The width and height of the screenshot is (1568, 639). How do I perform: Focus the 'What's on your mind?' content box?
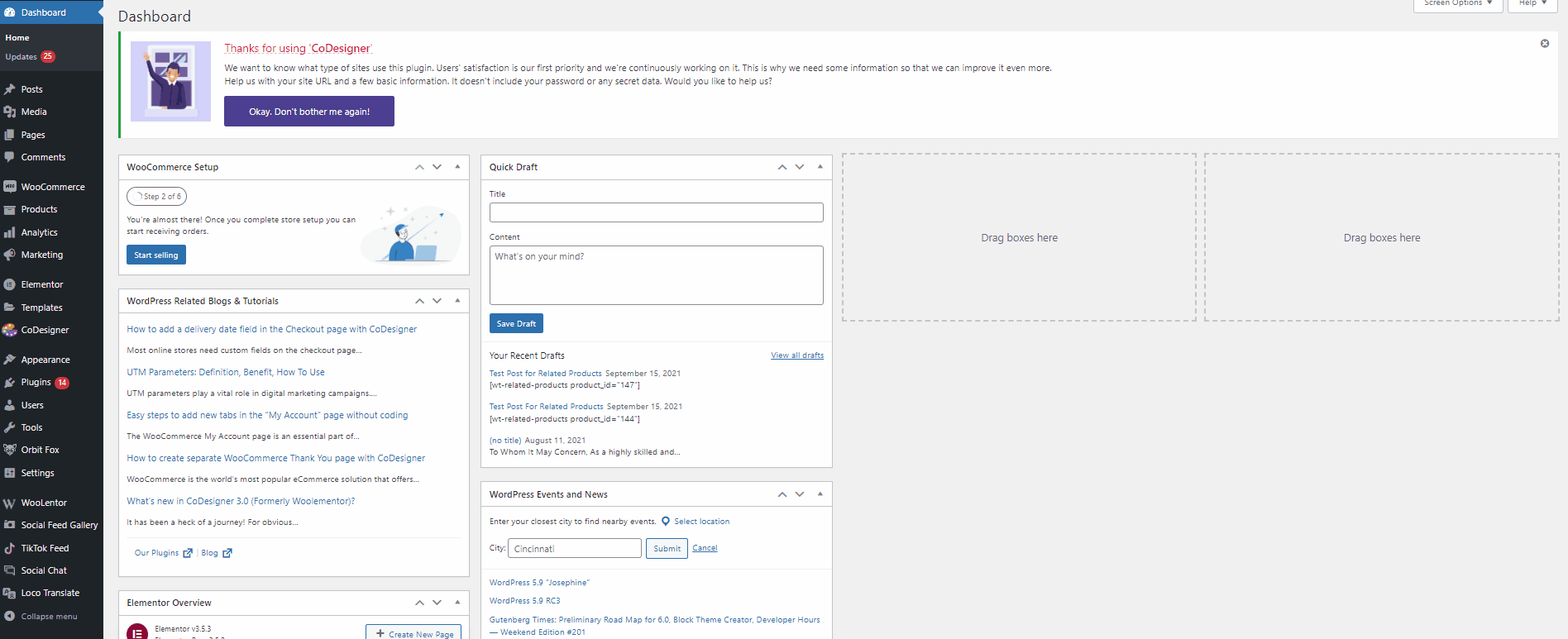point(657,275)
